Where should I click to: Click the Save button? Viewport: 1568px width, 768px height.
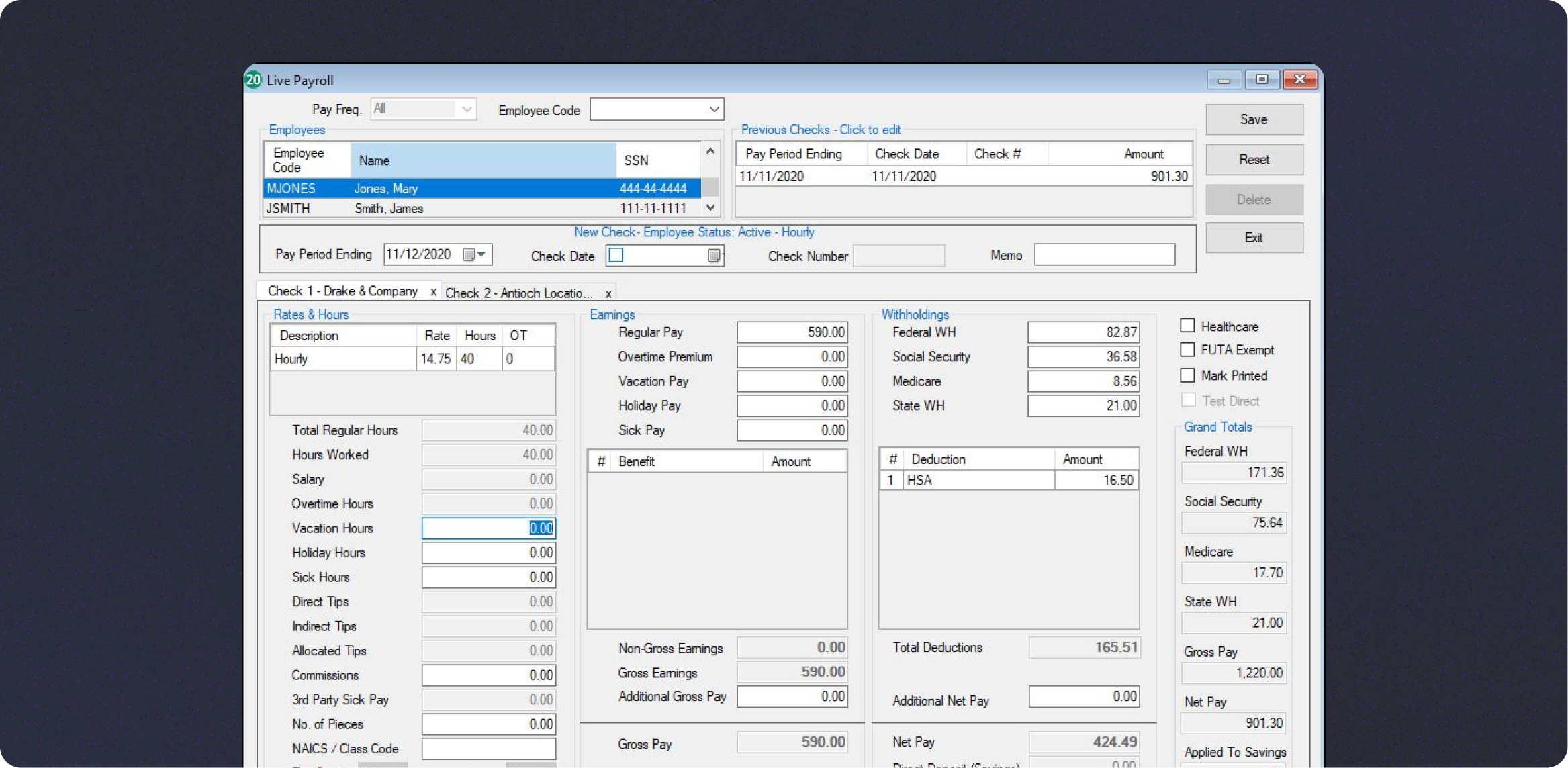tap(1254, 119)
